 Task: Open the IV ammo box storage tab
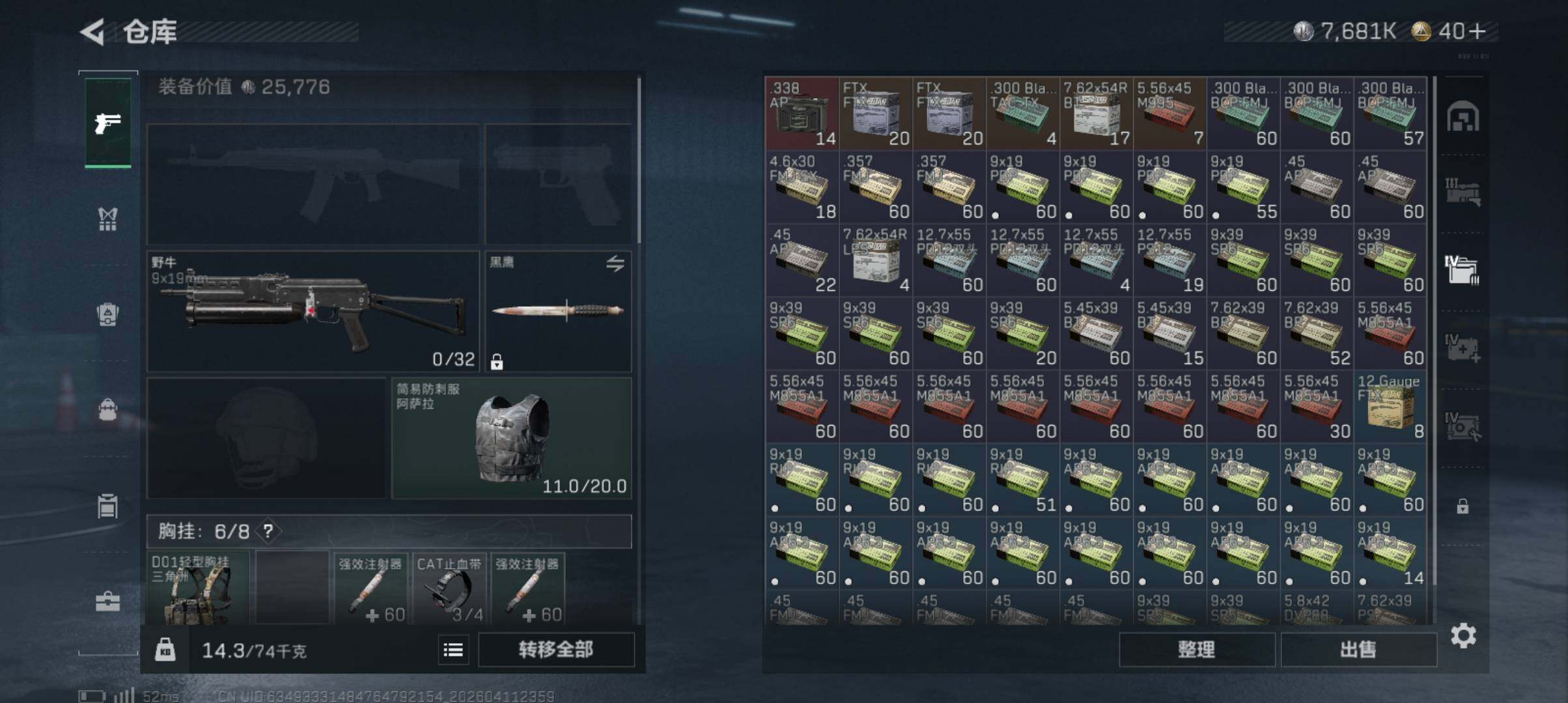click(1463, 269)
